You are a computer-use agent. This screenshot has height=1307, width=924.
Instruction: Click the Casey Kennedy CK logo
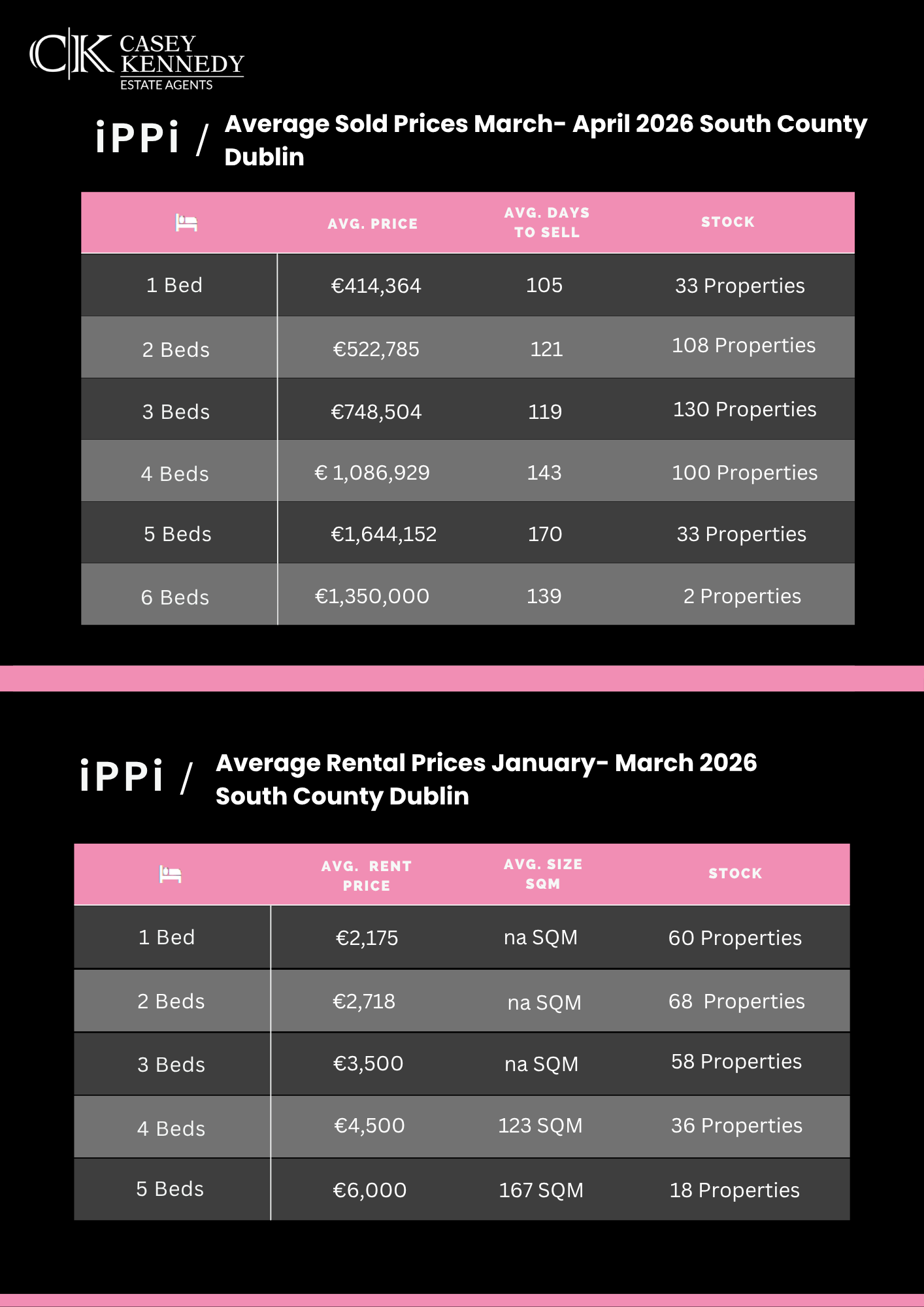(x=72, y=54)
